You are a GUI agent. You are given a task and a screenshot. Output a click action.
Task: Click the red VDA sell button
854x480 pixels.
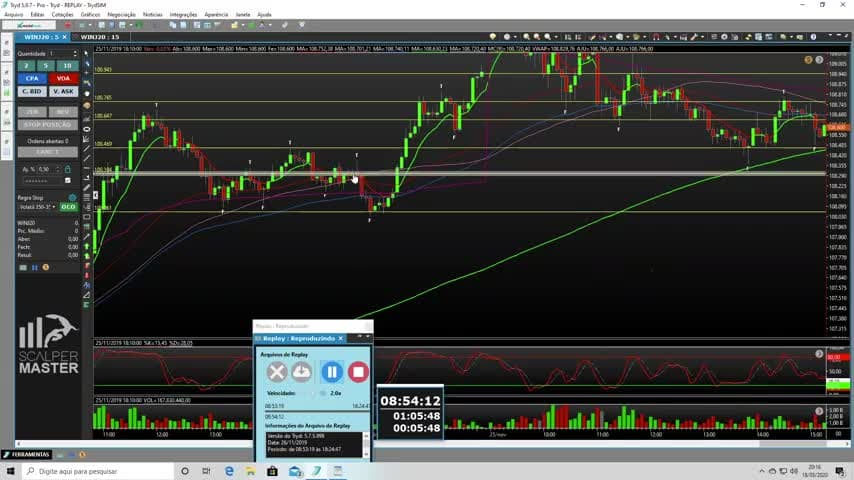(x=63, y=78)
